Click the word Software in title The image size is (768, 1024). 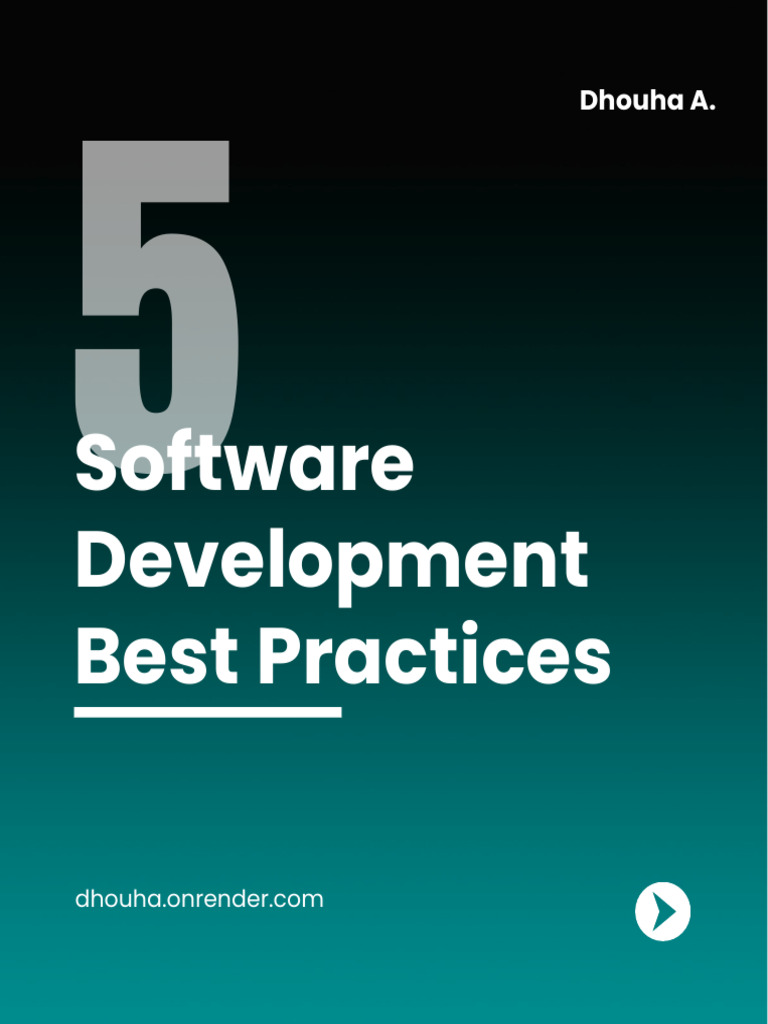244,461
